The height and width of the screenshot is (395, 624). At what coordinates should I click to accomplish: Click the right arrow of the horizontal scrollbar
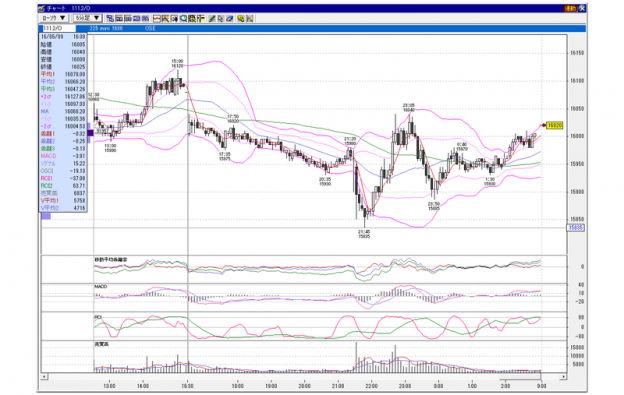pos(563,376)
